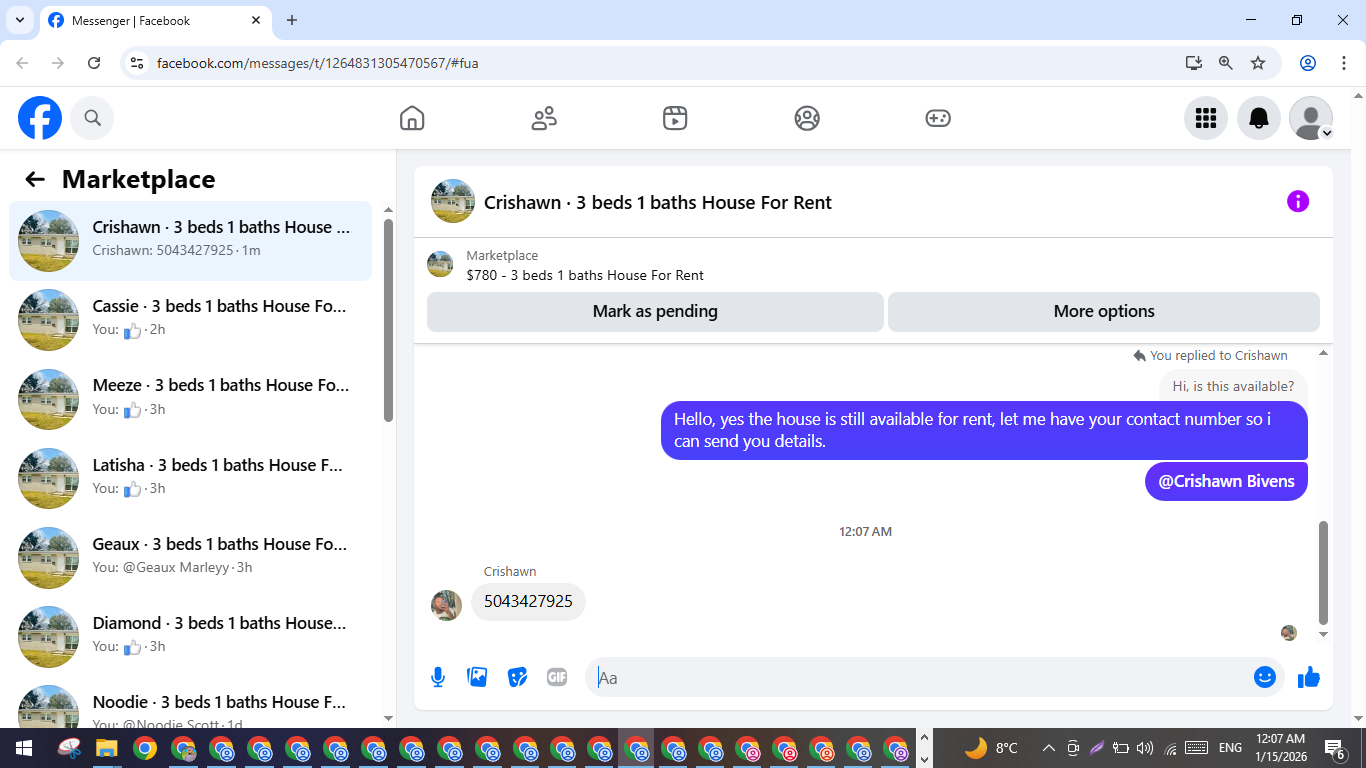Click Mark as pending button

click(655, 311)
